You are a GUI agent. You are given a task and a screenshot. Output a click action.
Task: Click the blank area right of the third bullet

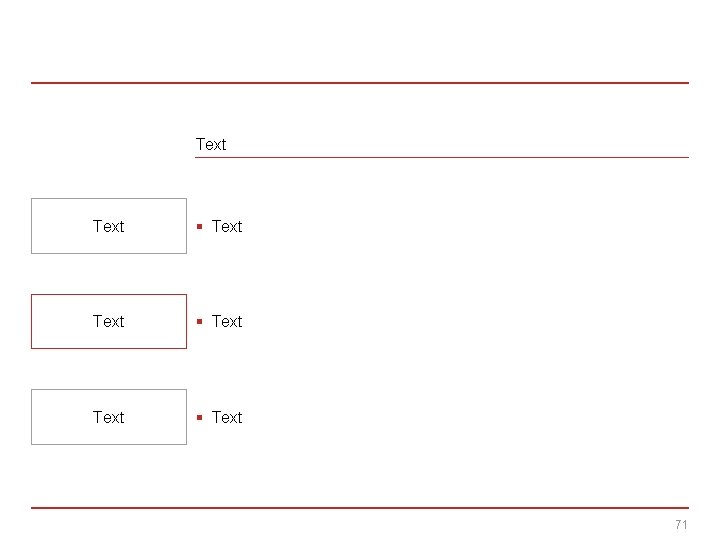click(x=466, y=417)
